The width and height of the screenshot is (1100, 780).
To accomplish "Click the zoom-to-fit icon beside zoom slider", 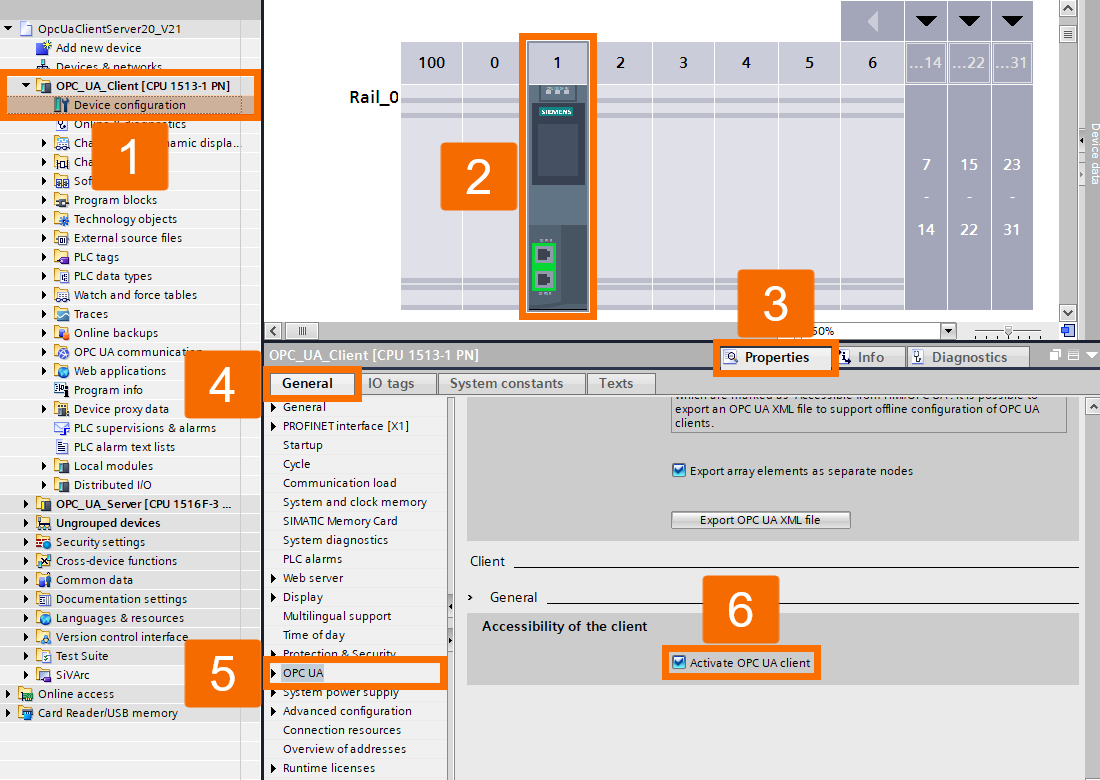I will click(1068, 330).
